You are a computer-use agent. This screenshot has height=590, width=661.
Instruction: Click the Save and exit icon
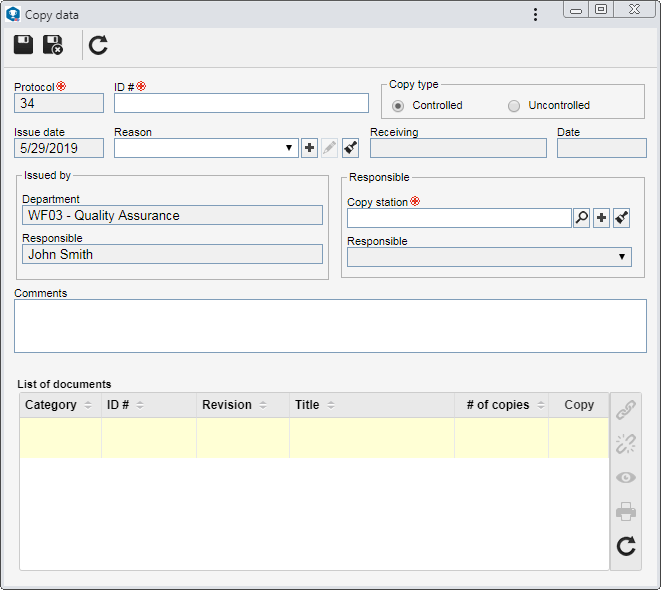53,45
